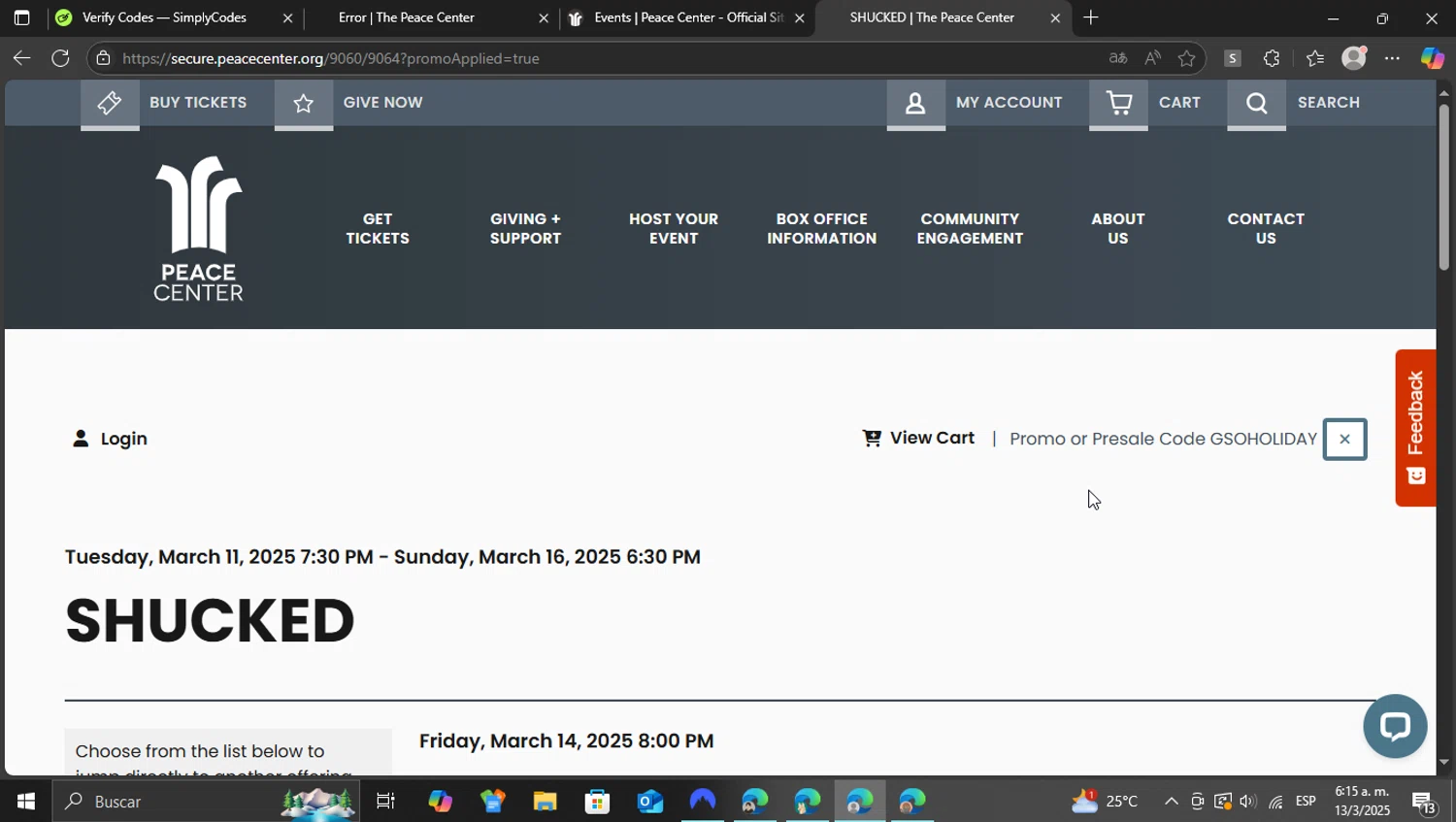The image size is (1456, 822).
Task: Open the shopping Cart icon
Action: [1118, 103]
